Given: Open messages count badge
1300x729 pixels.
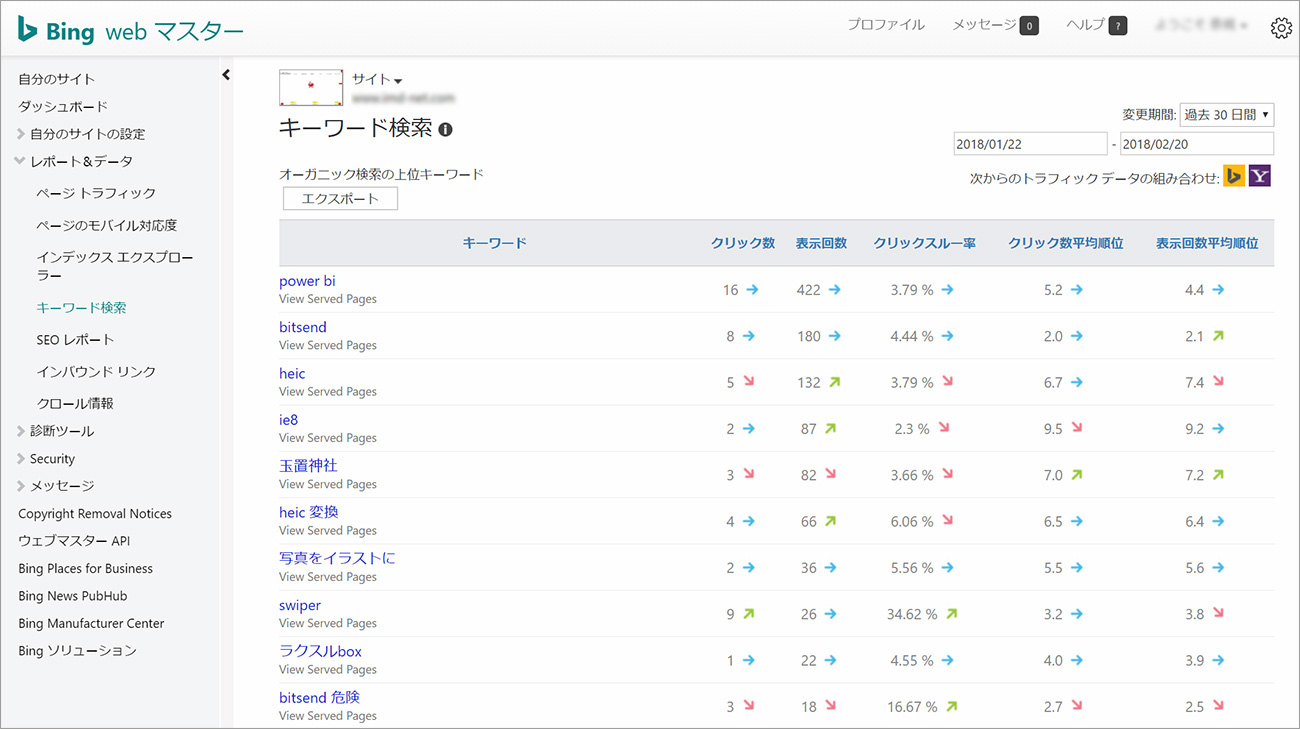Looking at the screenshot, I should click(x=1029, y=26).
